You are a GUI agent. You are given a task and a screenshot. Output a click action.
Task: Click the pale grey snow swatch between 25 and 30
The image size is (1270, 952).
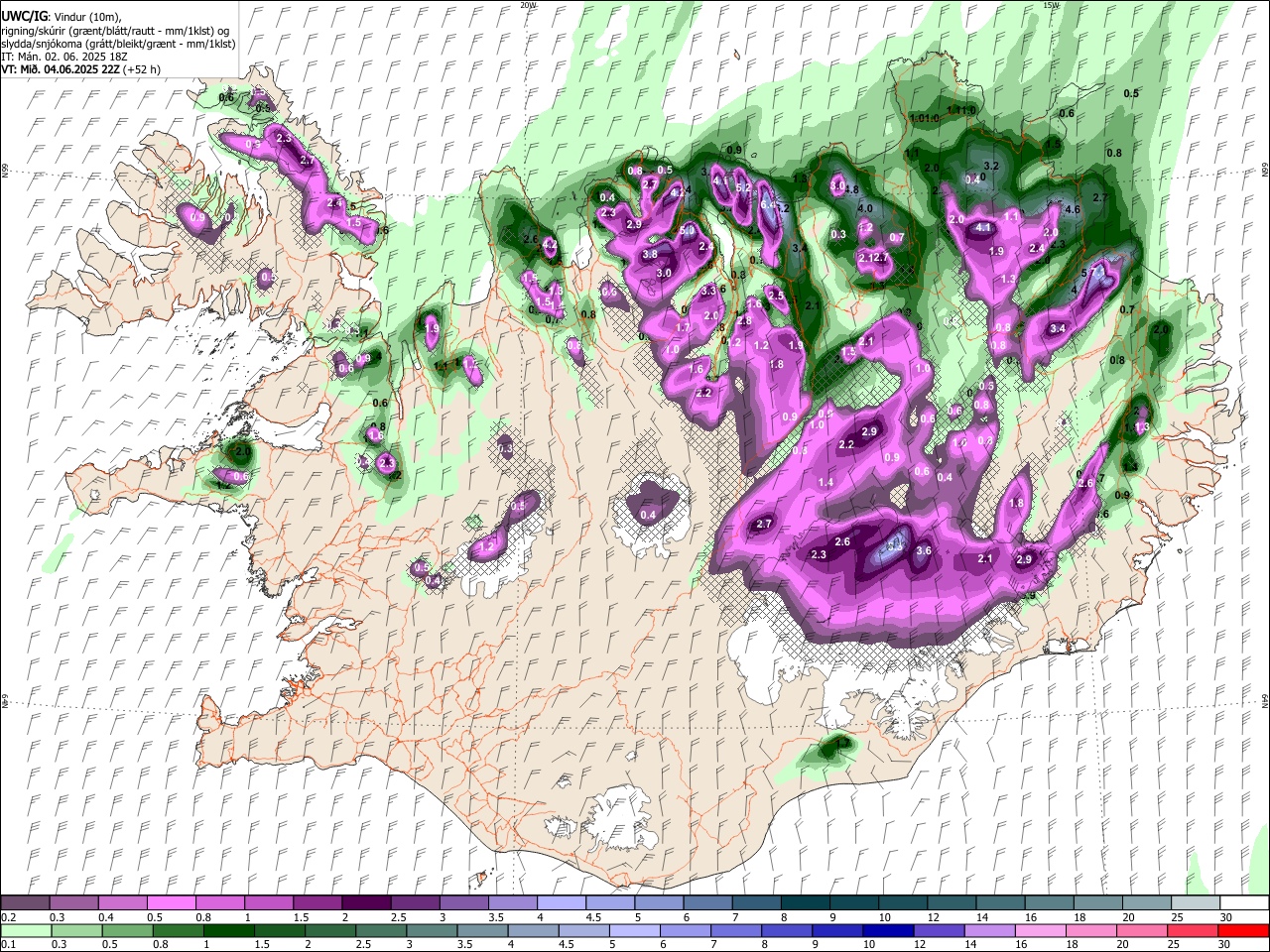(1196, 903)
